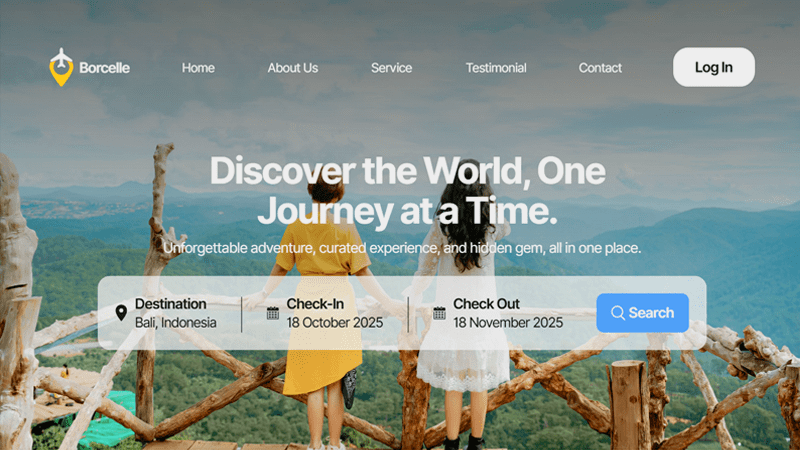This screenshot has width=800, height=450.
Task: Click the blue Search button
Action: 642,313
